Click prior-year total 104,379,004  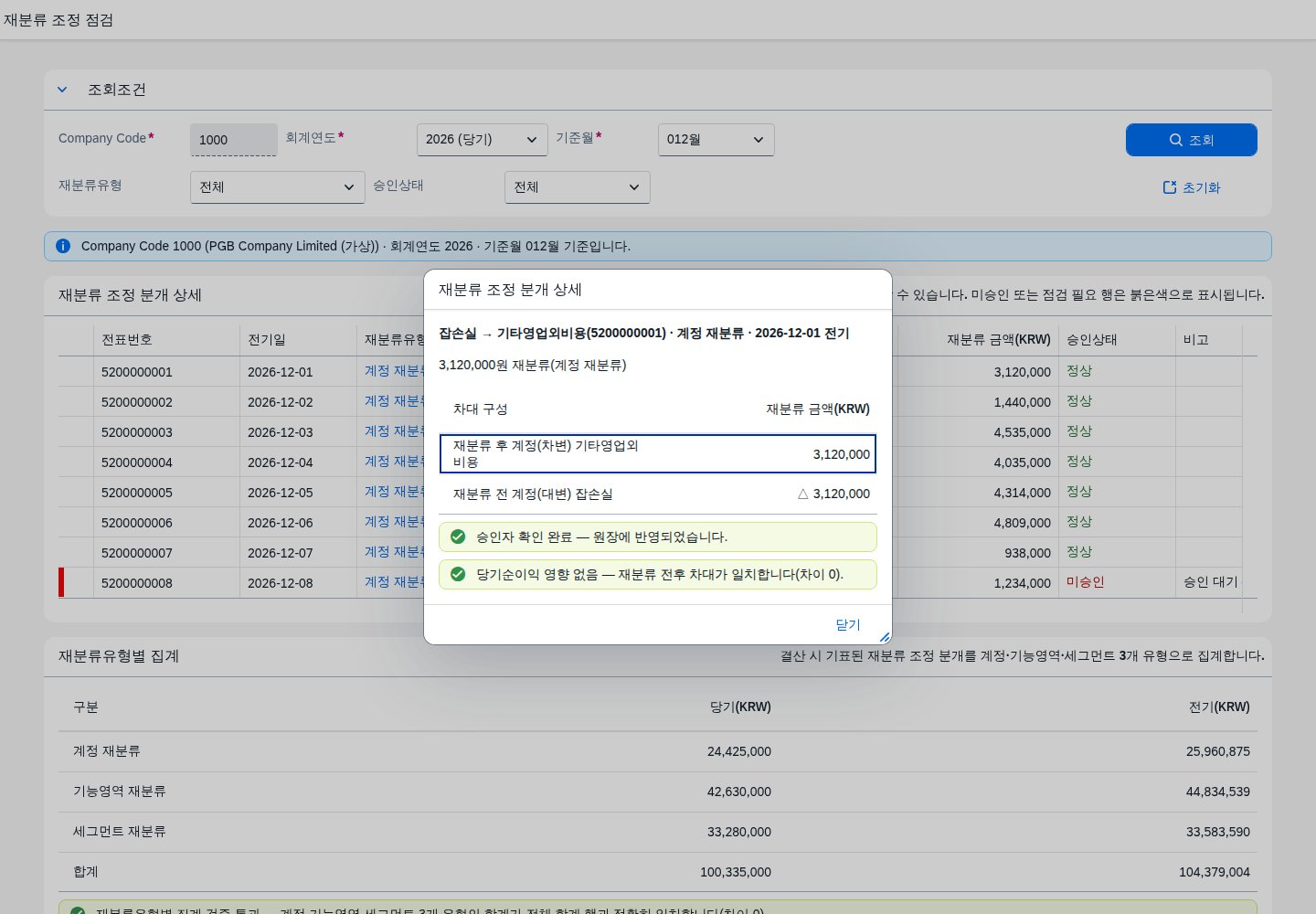pos(1215,872)
